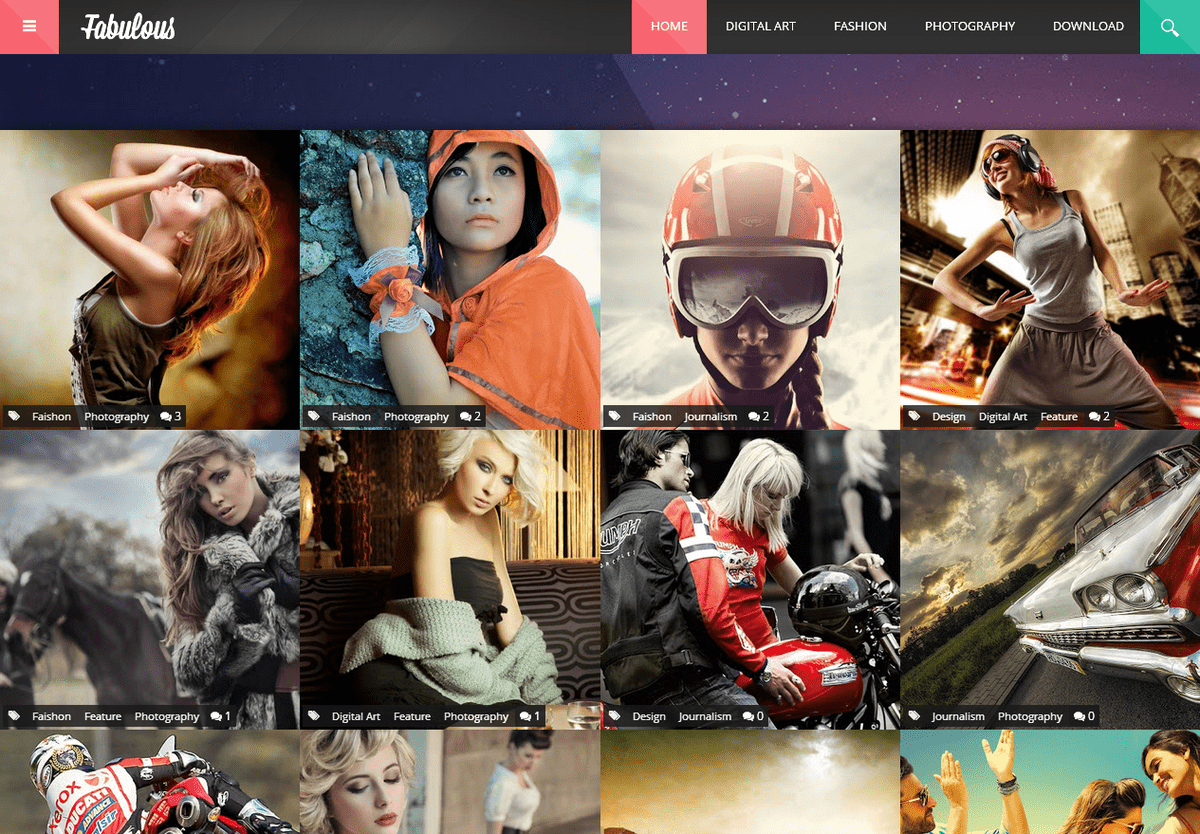The height and width of the screenshot is (834, 1200).
Task: Click Photography tag on red-haired woman post
Action: pos(117,416)
